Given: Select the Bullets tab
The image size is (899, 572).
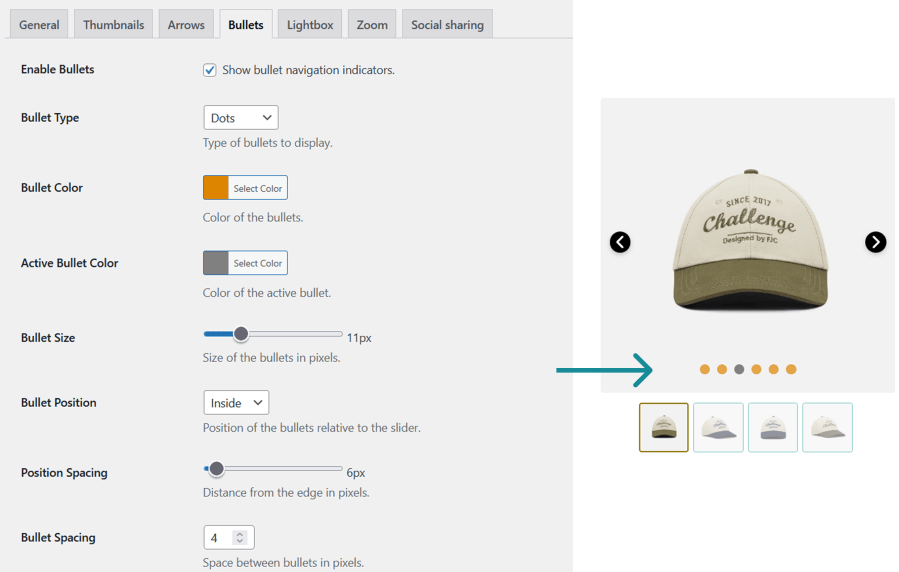Looking at the screenshot, I should [x=246, y=25].
